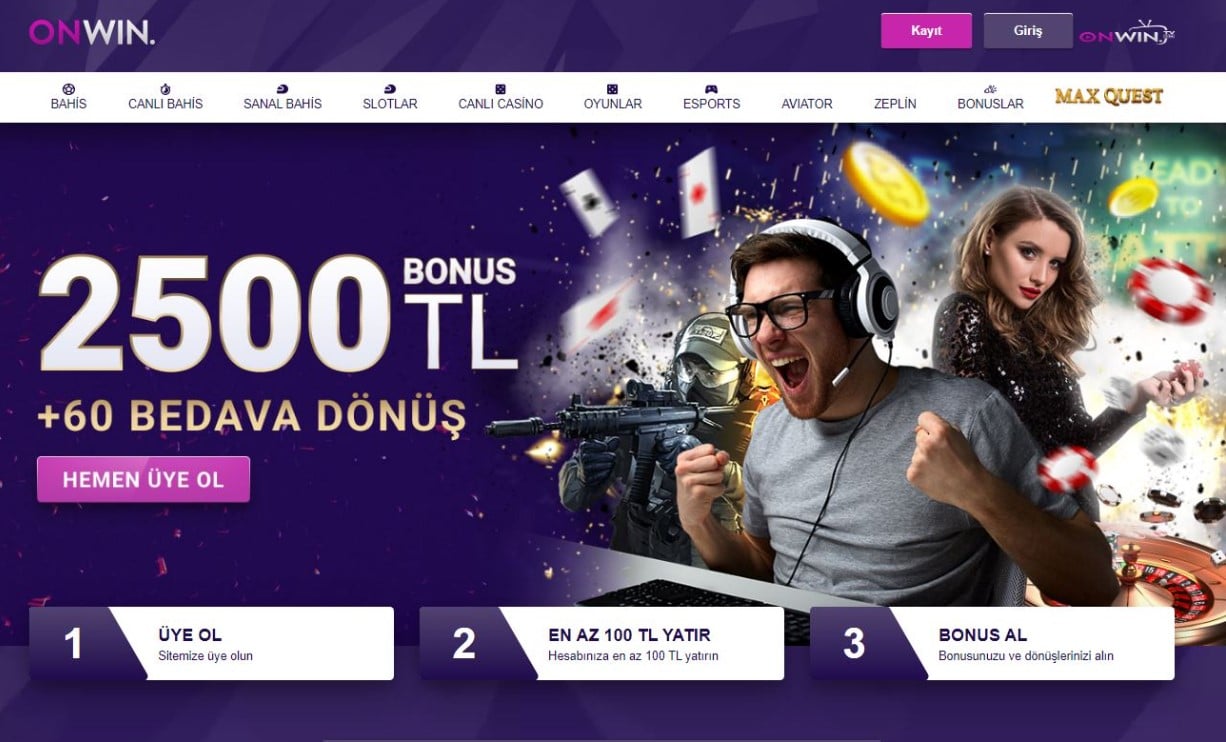
Task: Open the MAX QUEST menu entry
Action: point(1109,97)
